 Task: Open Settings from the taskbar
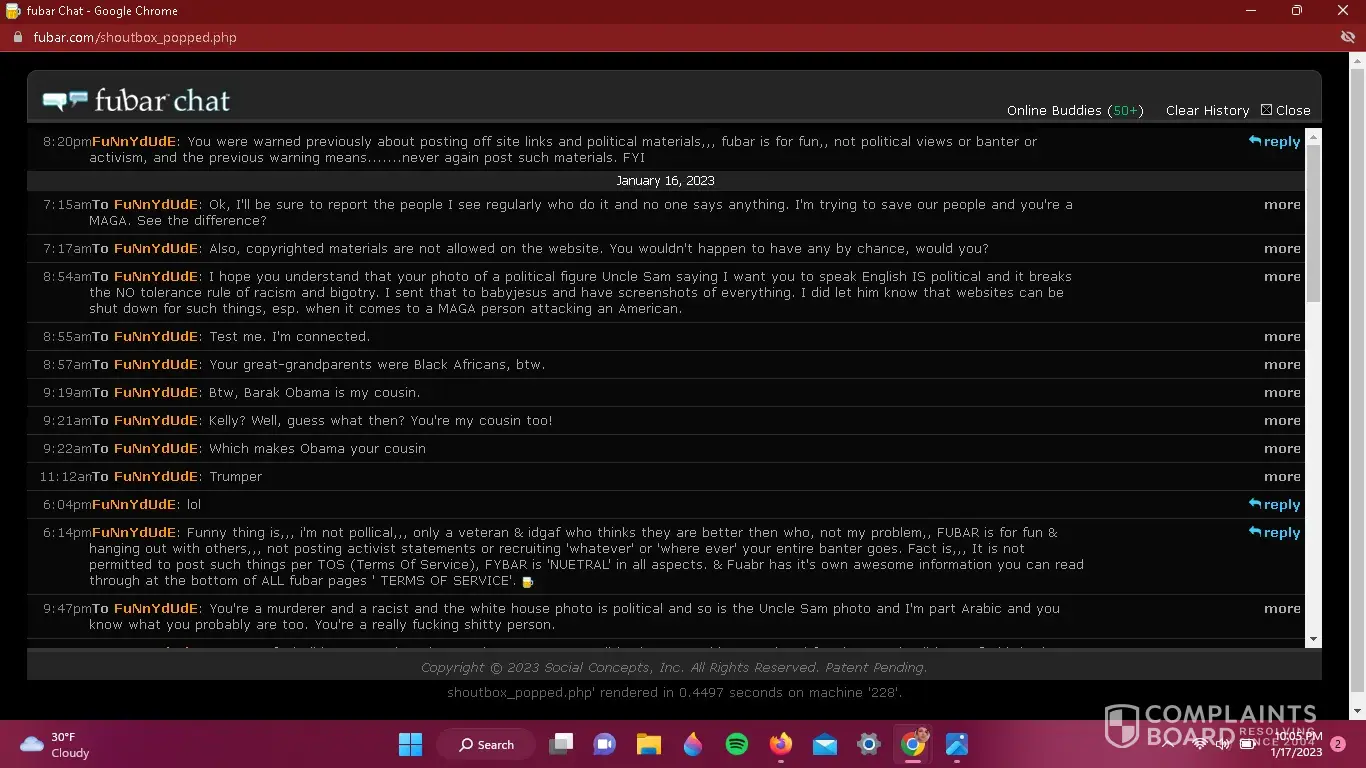click(868, 744)
